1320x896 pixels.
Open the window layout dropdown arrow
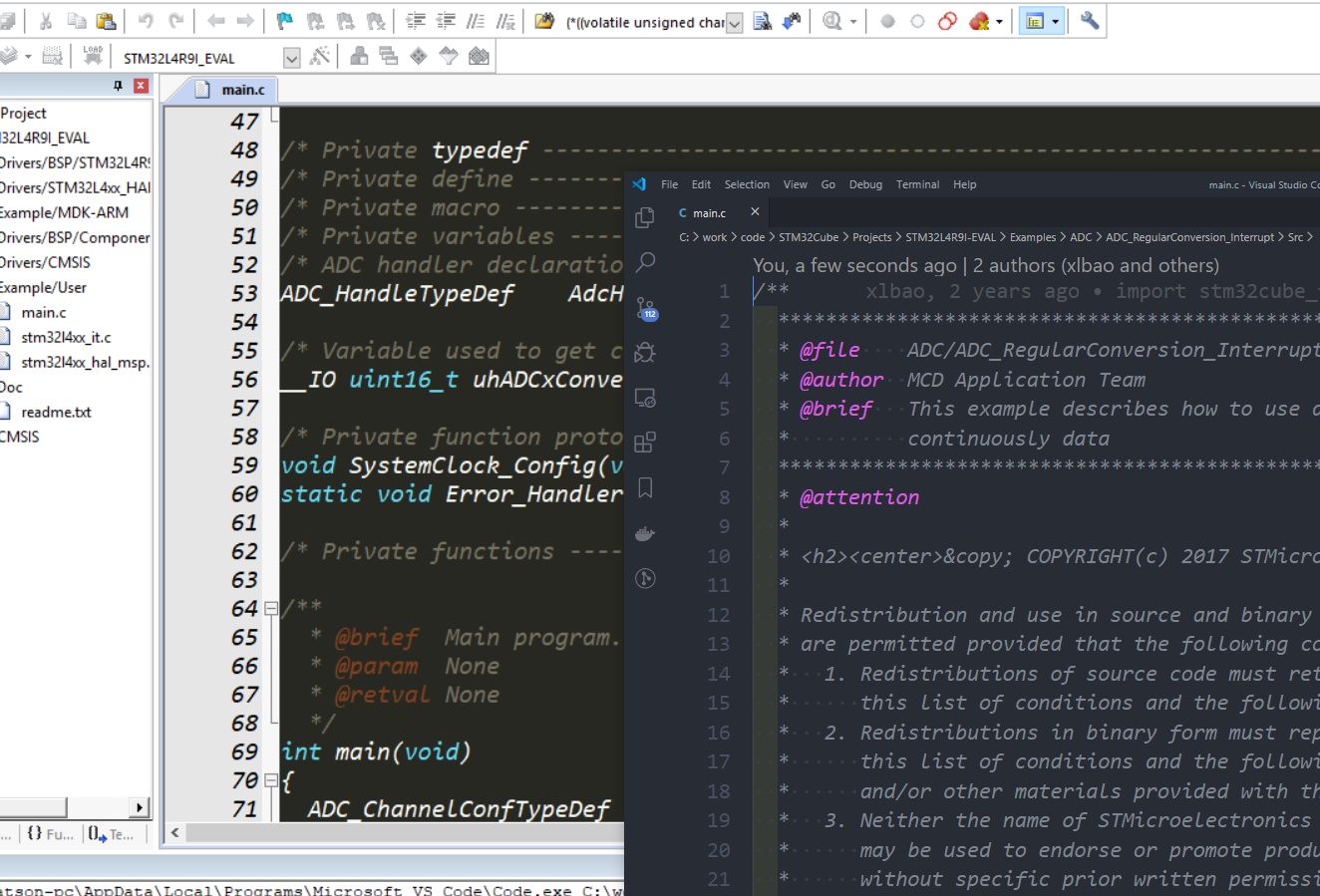[1055, 22]
